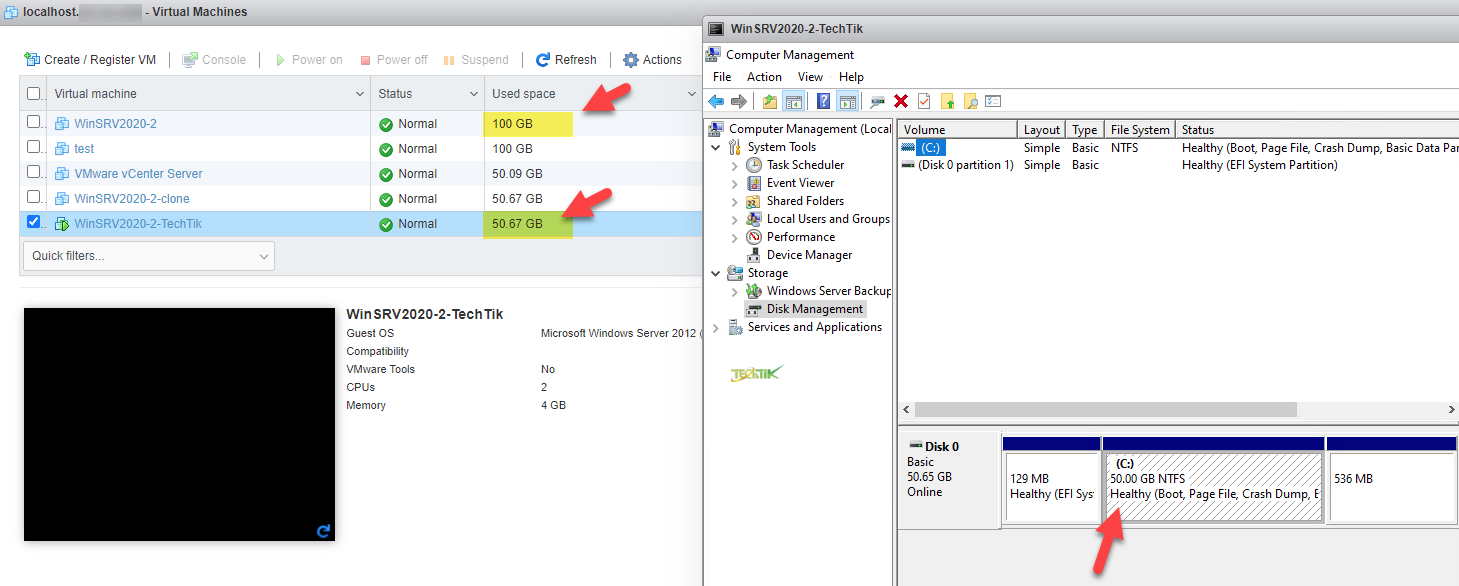Screen dimensions: 1459x586
Task: Click the VM icon next to WinSRV2020-2-clone
Action: (x=62, y=199)
